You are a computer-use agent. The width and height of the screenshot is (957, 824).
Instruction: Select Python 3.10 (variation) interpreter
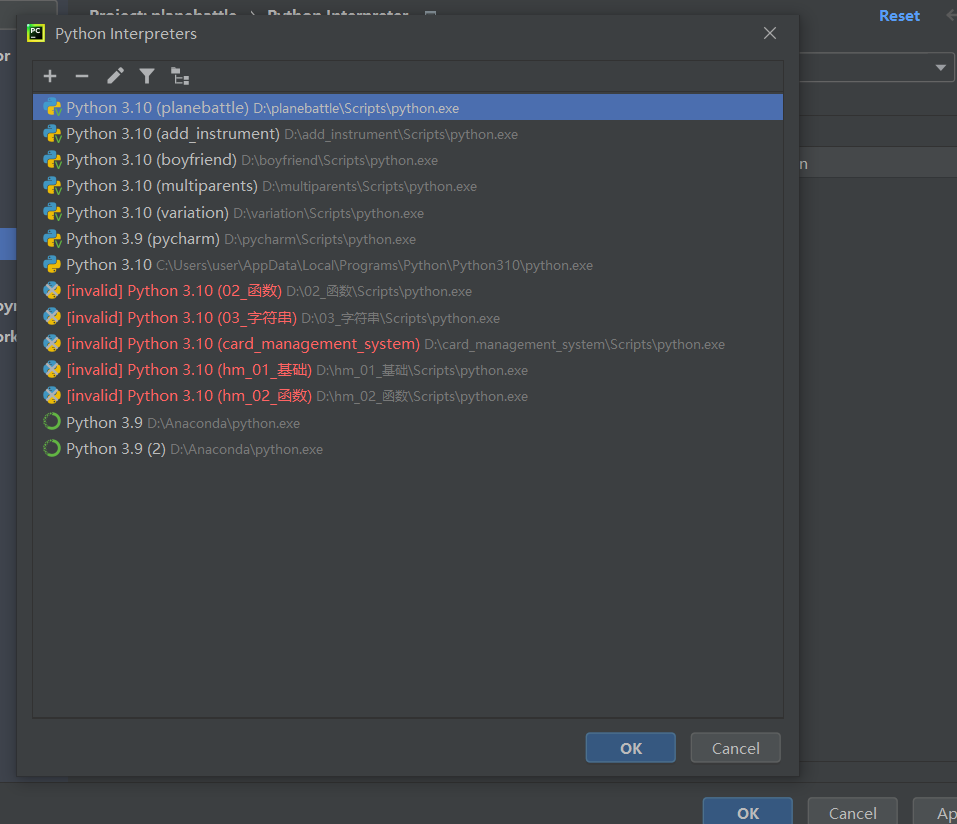(x=408, y=212)
